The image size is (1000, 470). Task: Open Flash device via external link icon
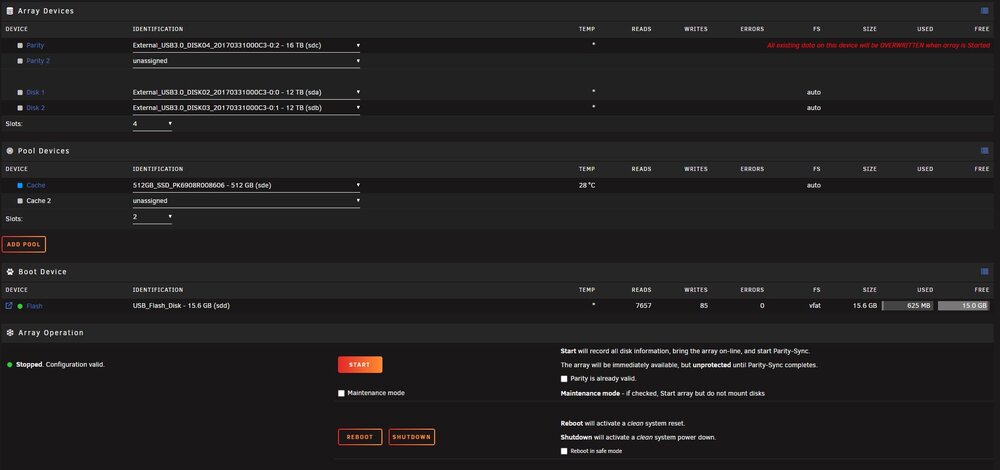tap(9, 306)
